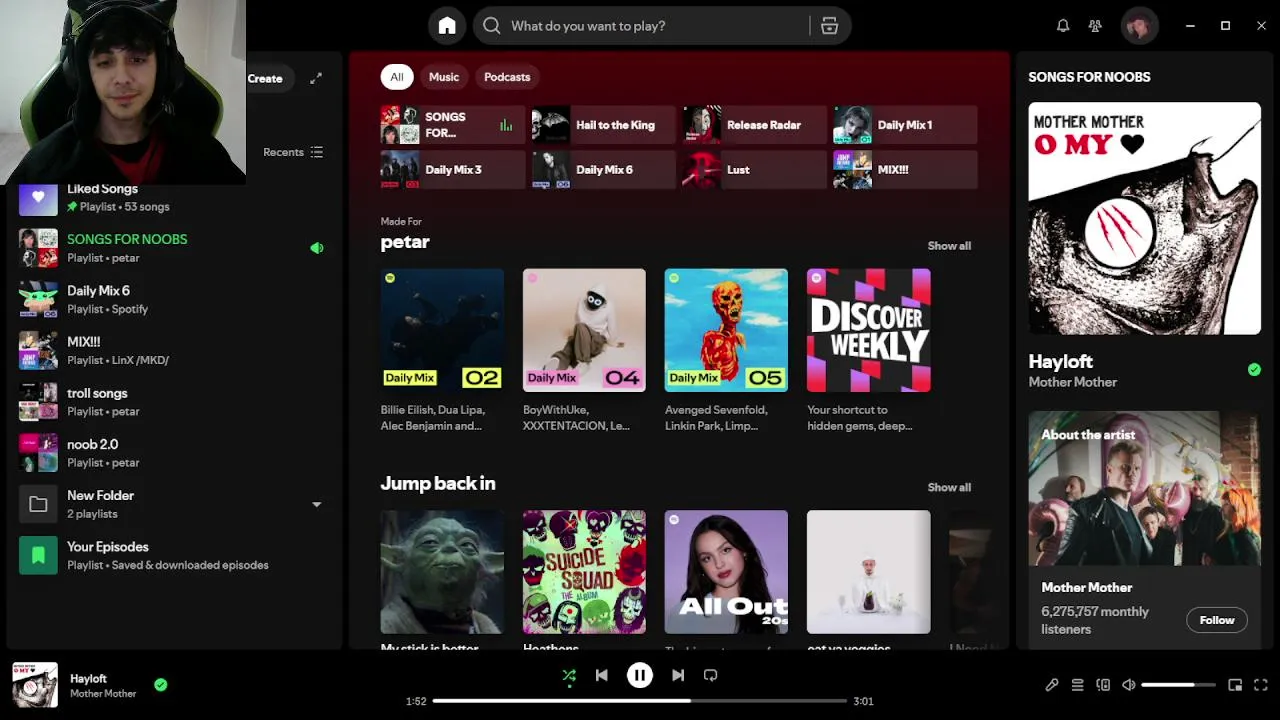Open Daily Mix 3 shortcut tile
This screenshot has height=720, width=1280.
click(452, 170)
